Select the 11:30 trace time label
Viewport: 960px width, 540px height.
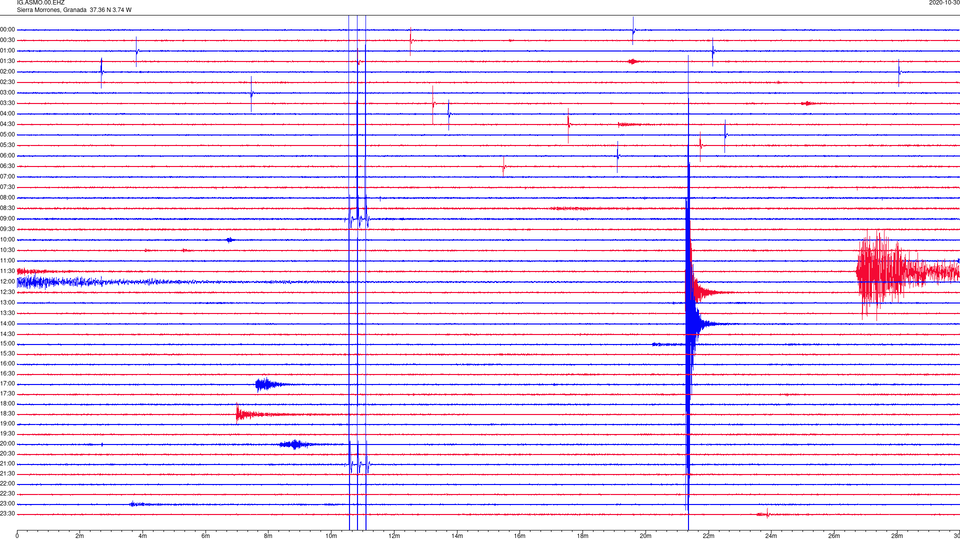8,271
